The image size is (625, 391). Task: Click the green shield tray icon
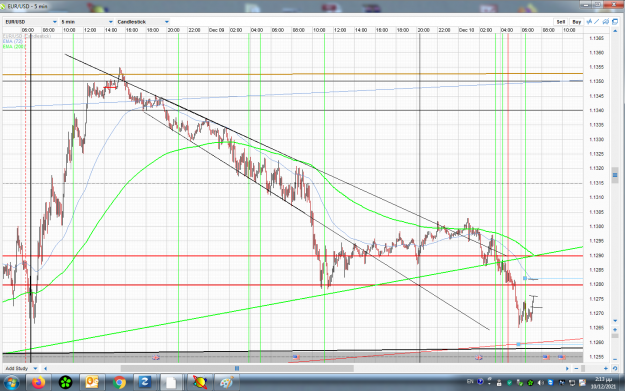coord(509,383)
